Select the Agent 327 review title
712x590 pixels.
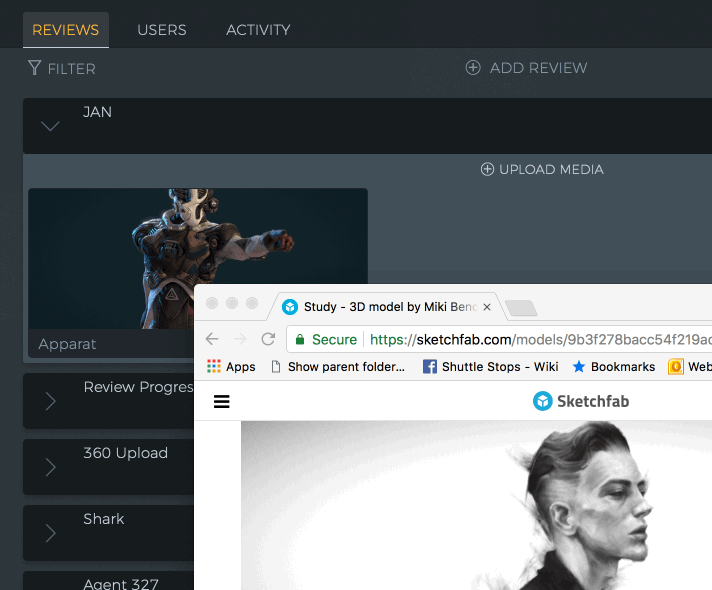[121, 583]
